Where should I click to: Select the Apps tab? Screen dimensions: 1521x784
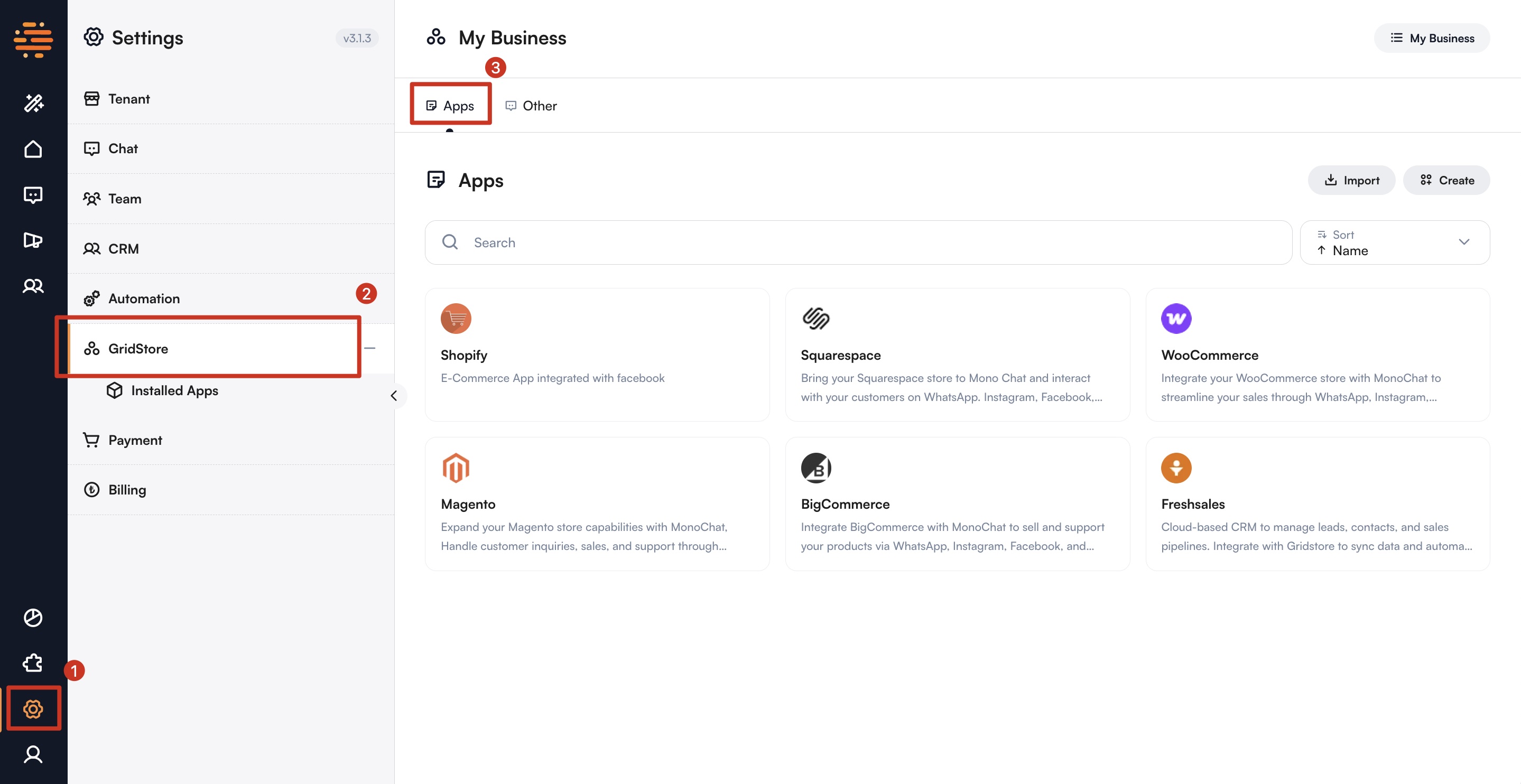(450, 106)
